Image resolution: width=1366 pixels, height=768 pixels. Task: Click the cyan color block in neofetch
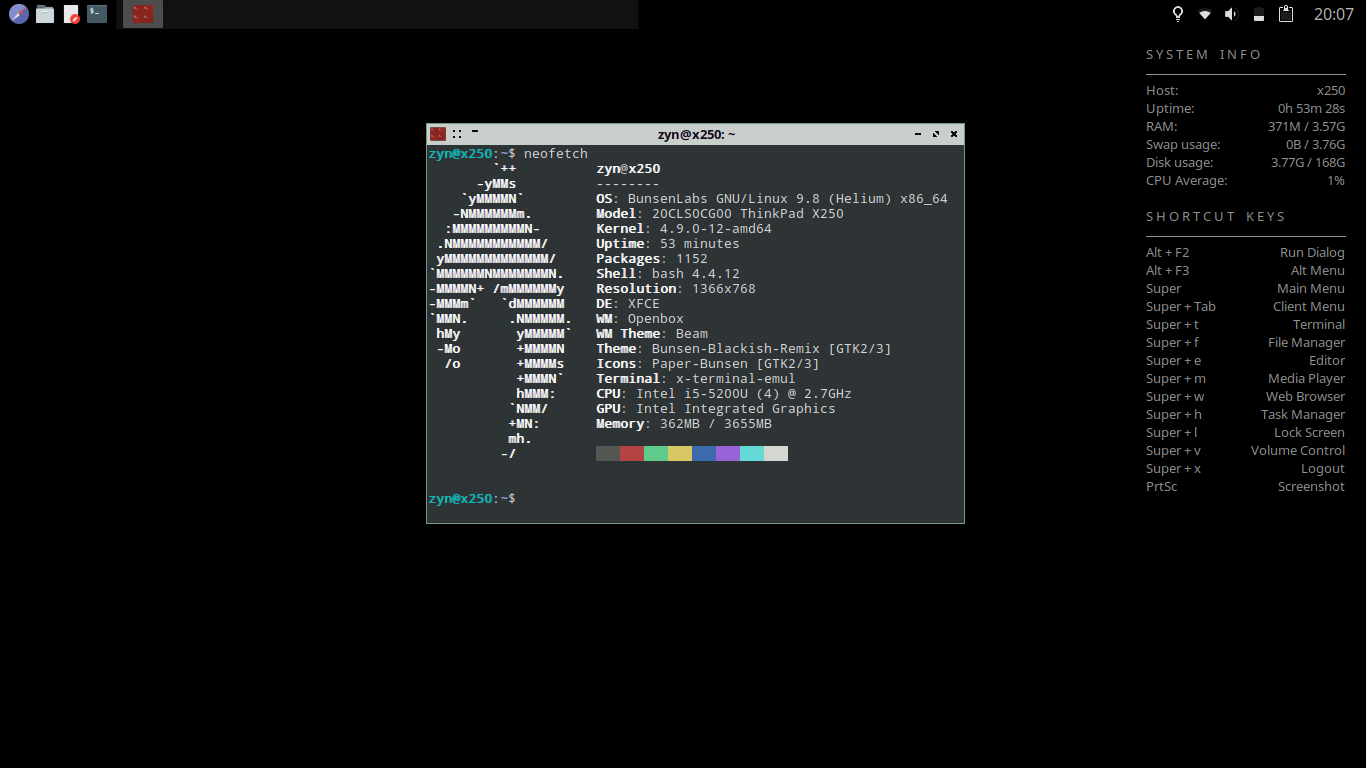click(752, 454)
